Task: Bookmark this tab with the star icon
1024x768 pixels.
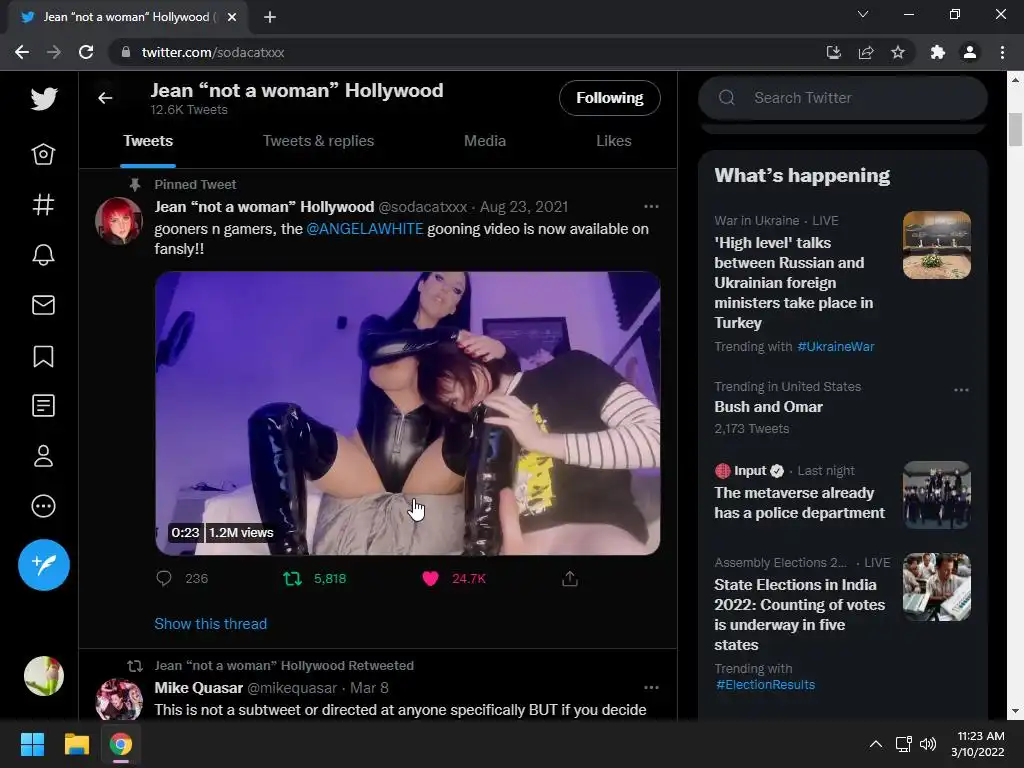Action: click(x=898, y=52)
